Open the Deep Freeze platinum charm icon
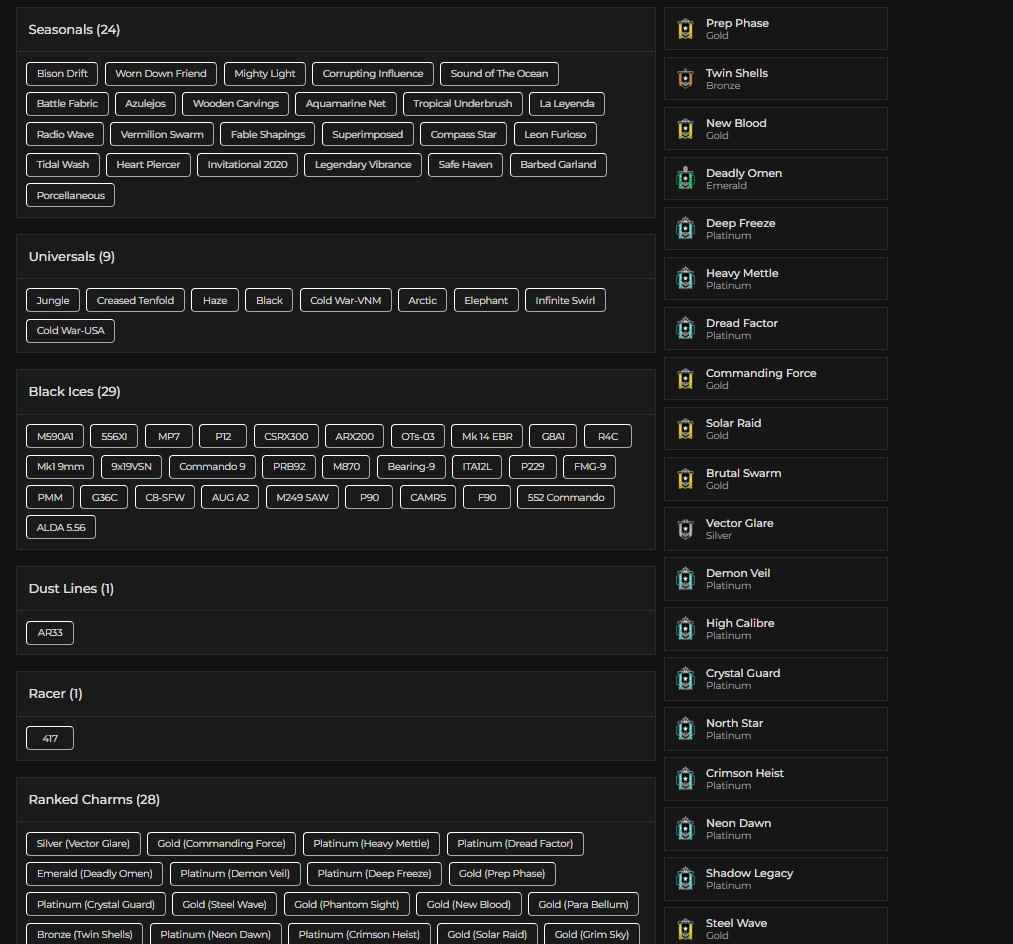The width and height of the screenshot is (1013, 944). (686, 229)
